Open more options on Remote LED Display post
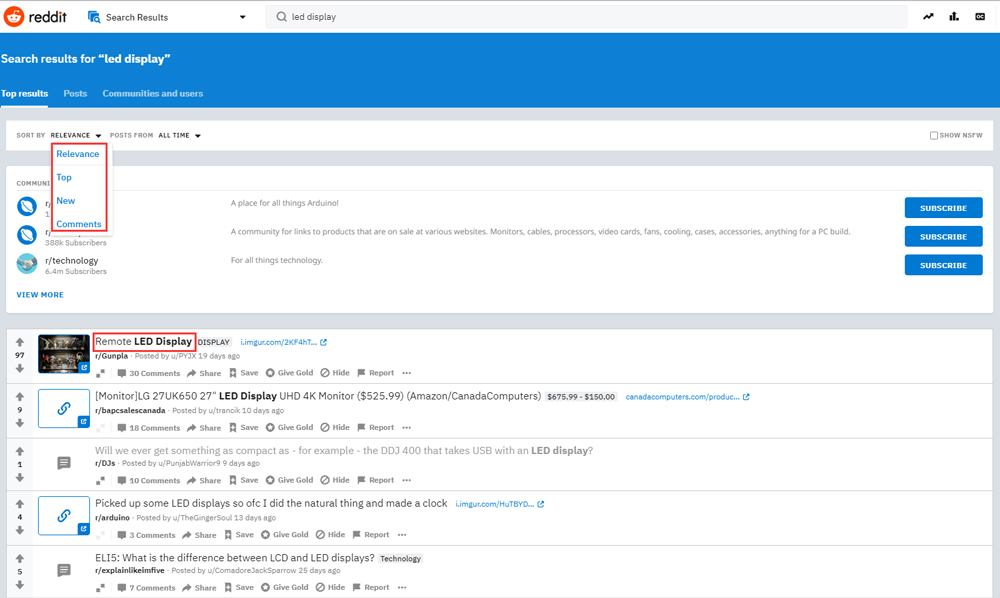Image resolution: width=1000 pixels, height=598 pixels. tap(407, 373)
